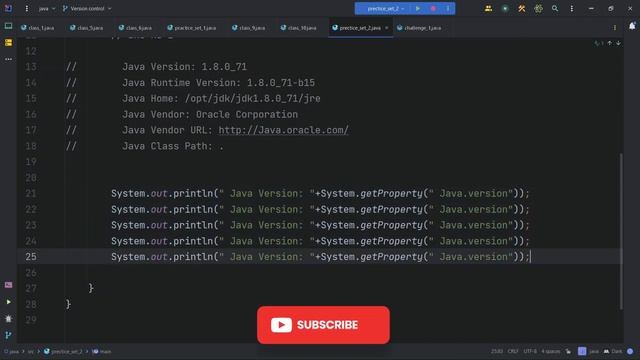Viewport: 640px width, 360px height.
Task: Click the 'Java Version: 1.8.0_71' comment
Action: click(184, 67)
